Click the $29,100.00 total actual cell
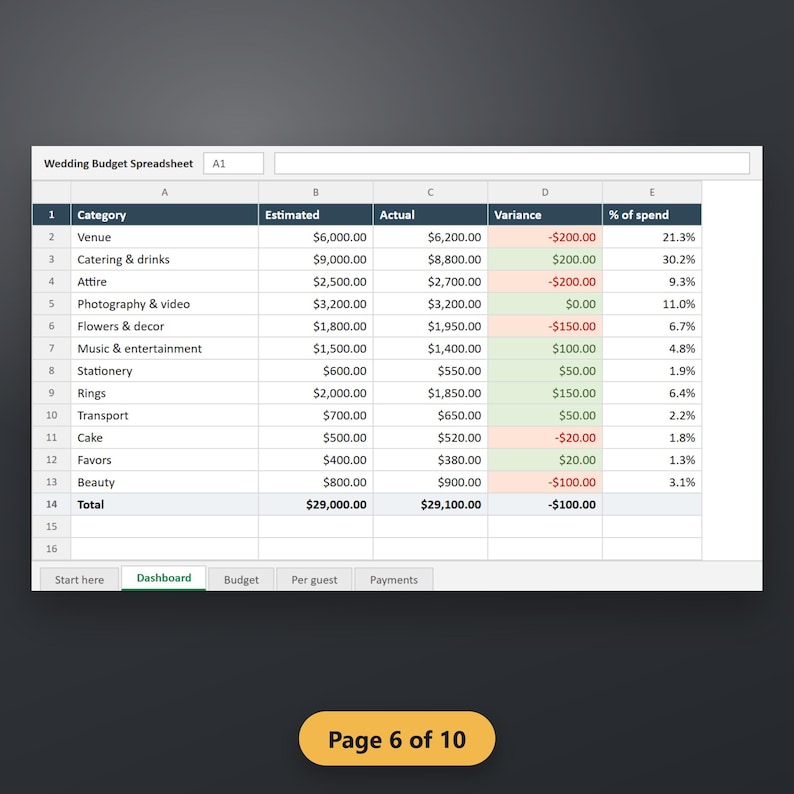The image size is (794, 794). coord(430,504)
